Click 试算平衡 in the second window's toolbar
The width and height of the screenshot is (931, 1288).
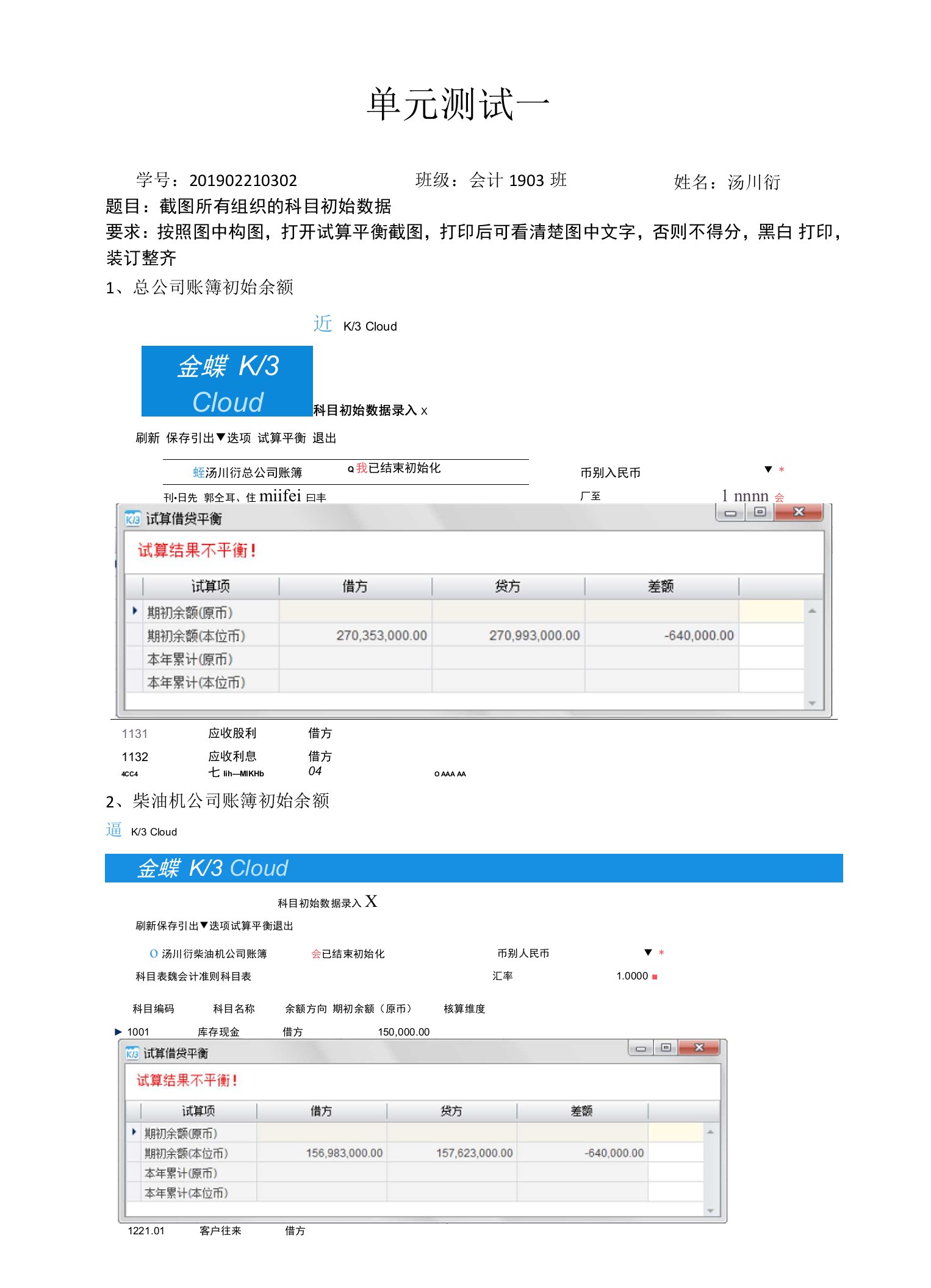tap(251, 926)
